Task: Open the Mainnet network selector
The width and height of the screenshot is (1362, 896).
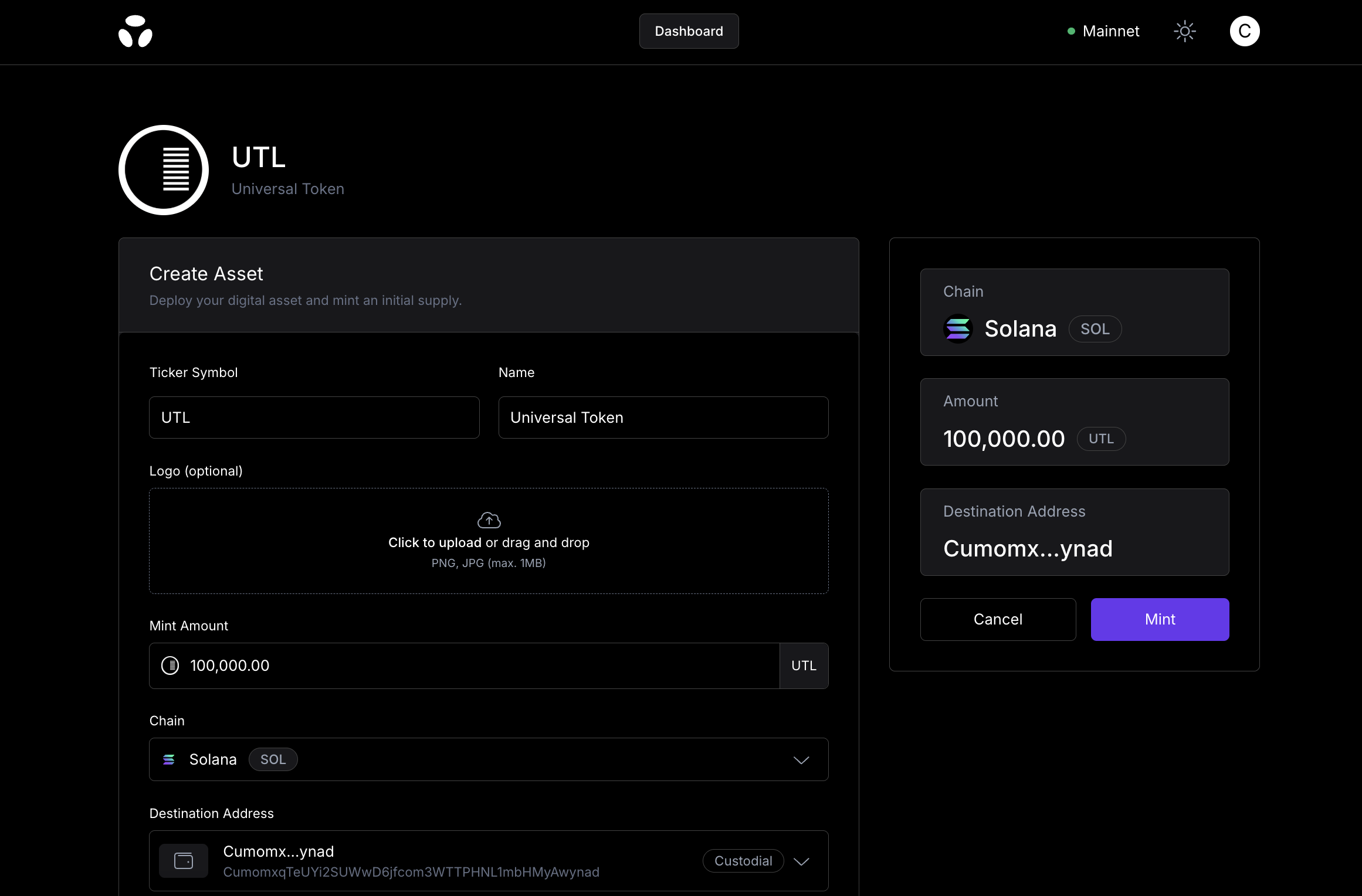Action: click(x=1103, y=31)
